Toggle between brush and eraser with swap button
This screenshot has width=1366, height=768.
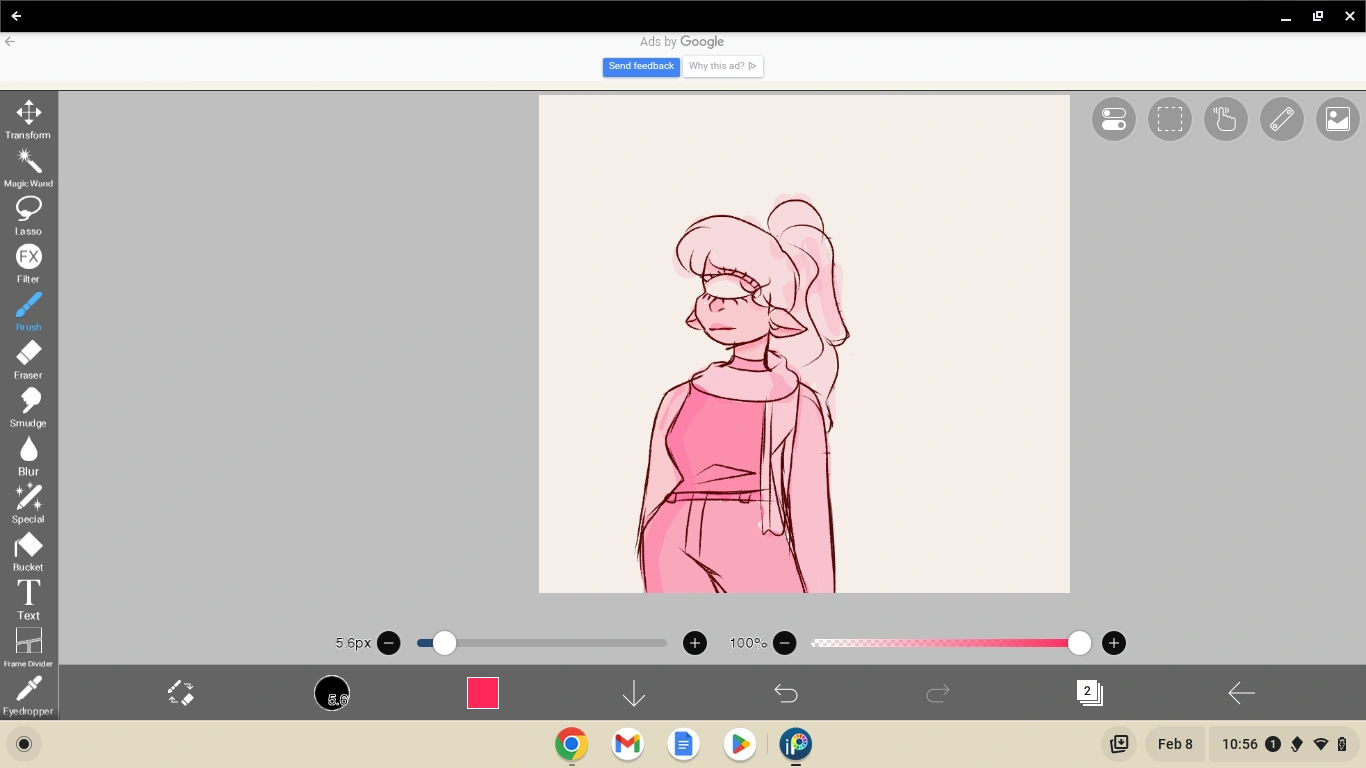tap(182, 692)
